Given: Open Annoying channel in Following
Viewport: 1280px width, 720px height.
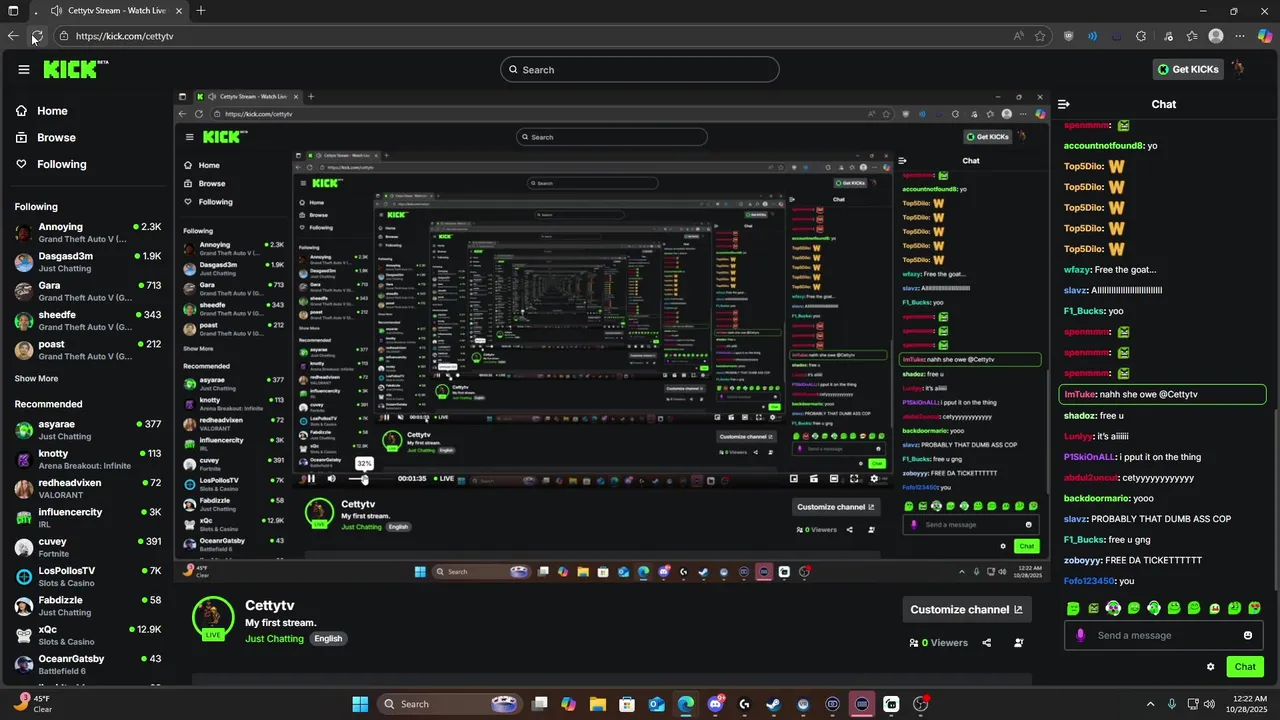Looking at the screenshot, I should click(88, 232).
